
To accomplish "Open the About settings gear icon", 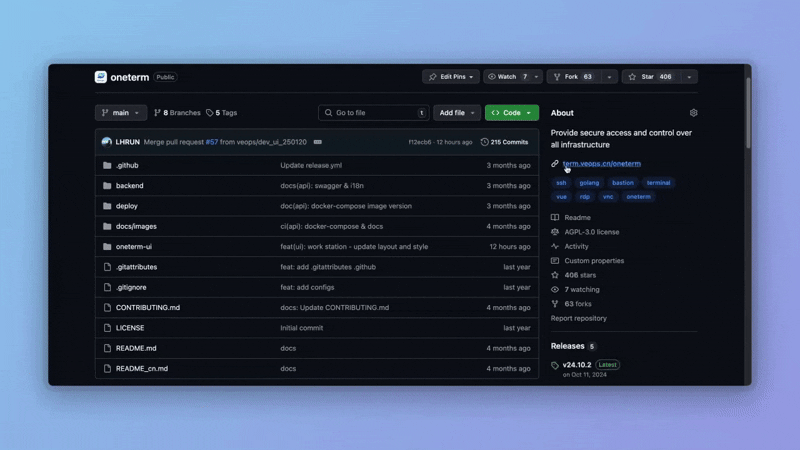I will click(693, 113).
